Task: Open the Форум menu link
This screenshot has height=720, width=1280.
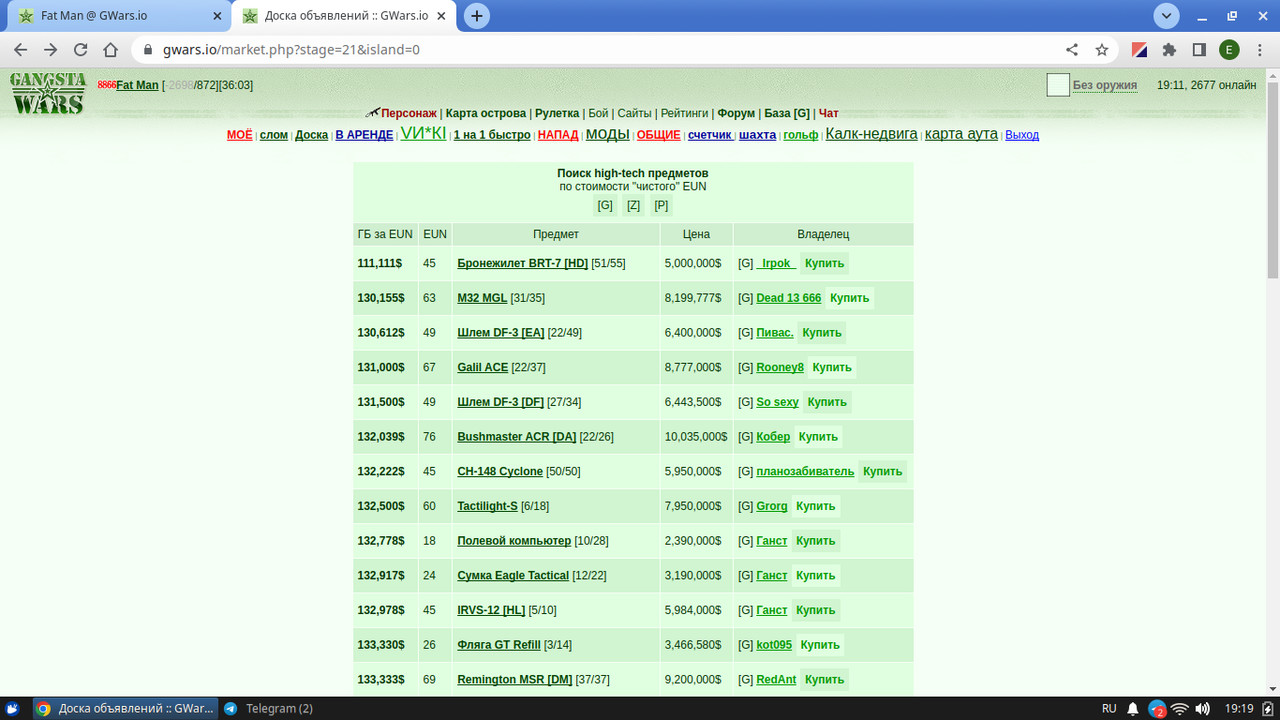Action: [x=736, y=113]
